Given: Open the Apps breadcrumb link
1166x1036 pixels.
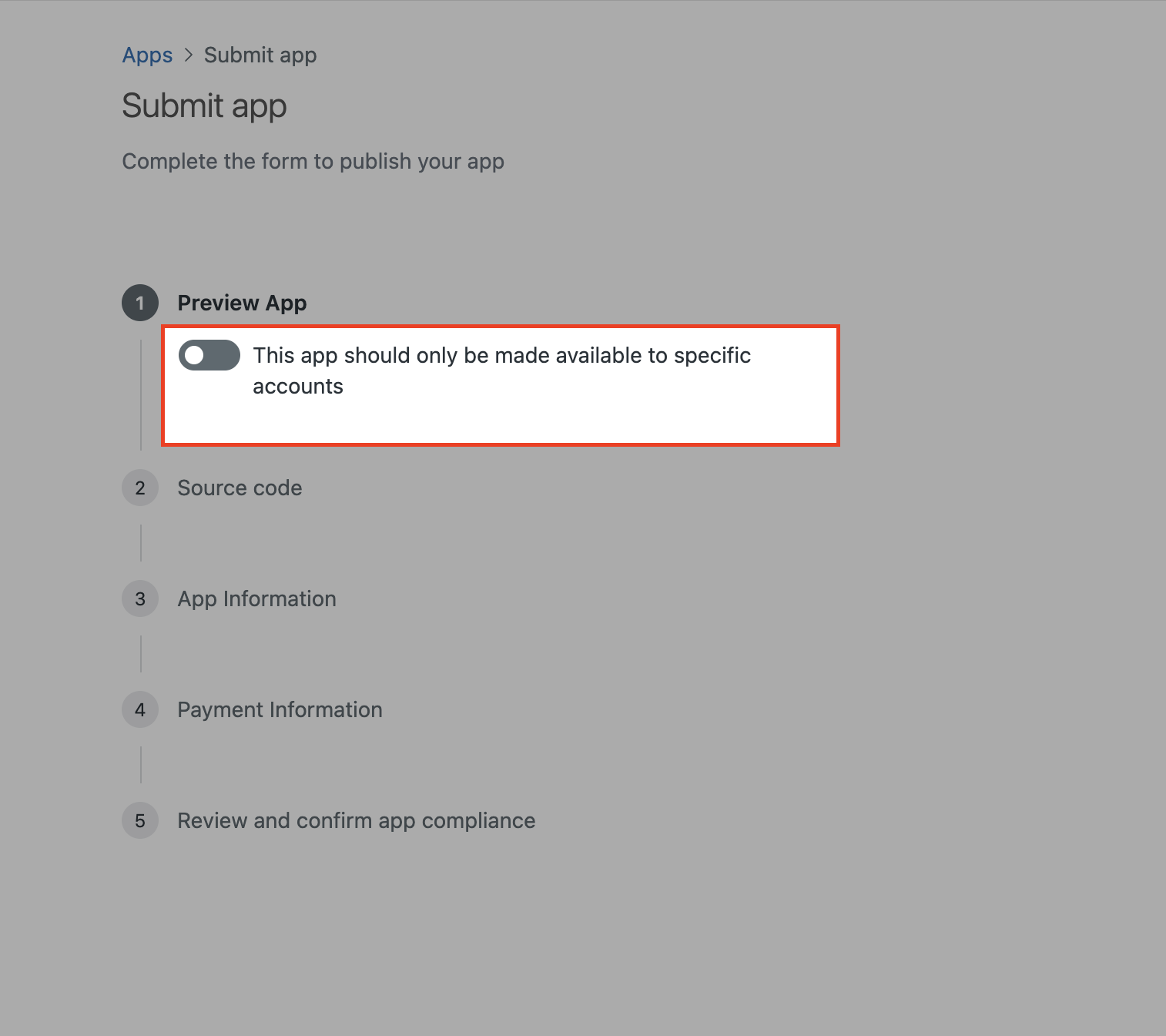Looking at the screenshot, I should click(x=147, y=55).
